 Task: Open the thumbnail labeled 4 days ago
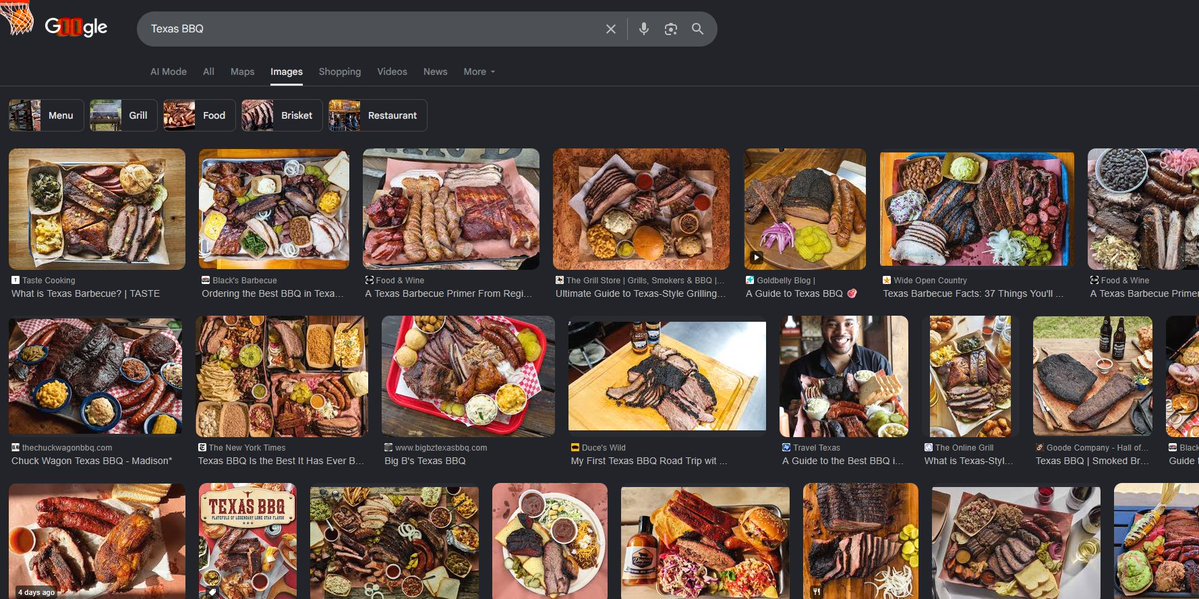[97, 541]
